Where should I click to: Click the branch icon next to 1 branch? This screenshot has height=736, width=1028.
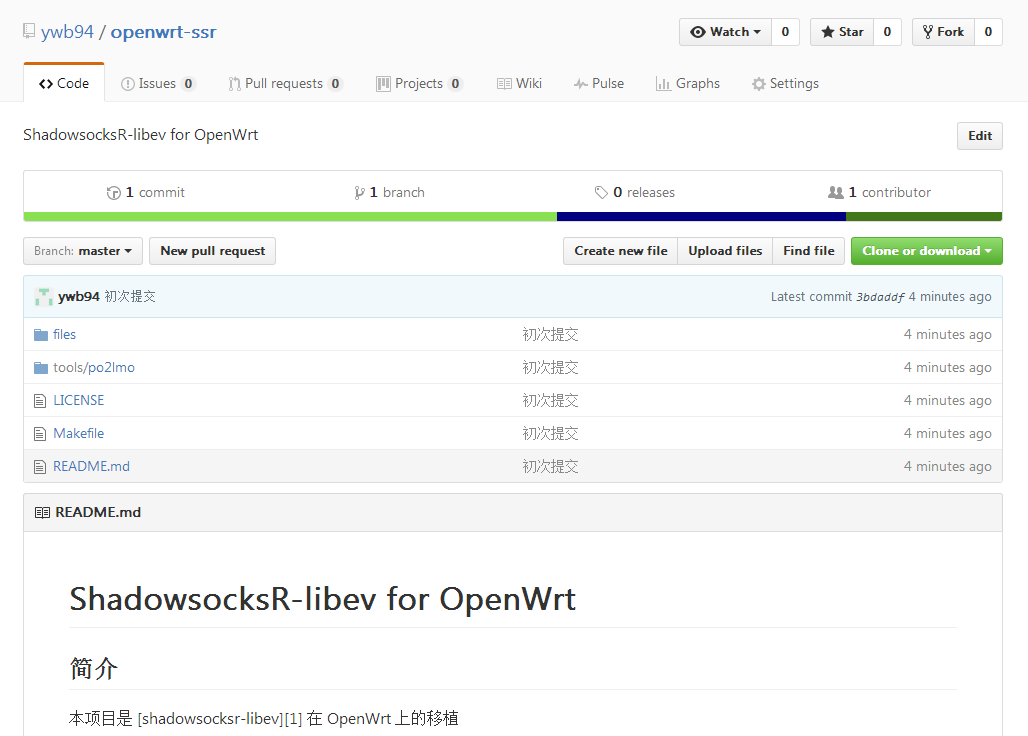(x=359, y=193)
